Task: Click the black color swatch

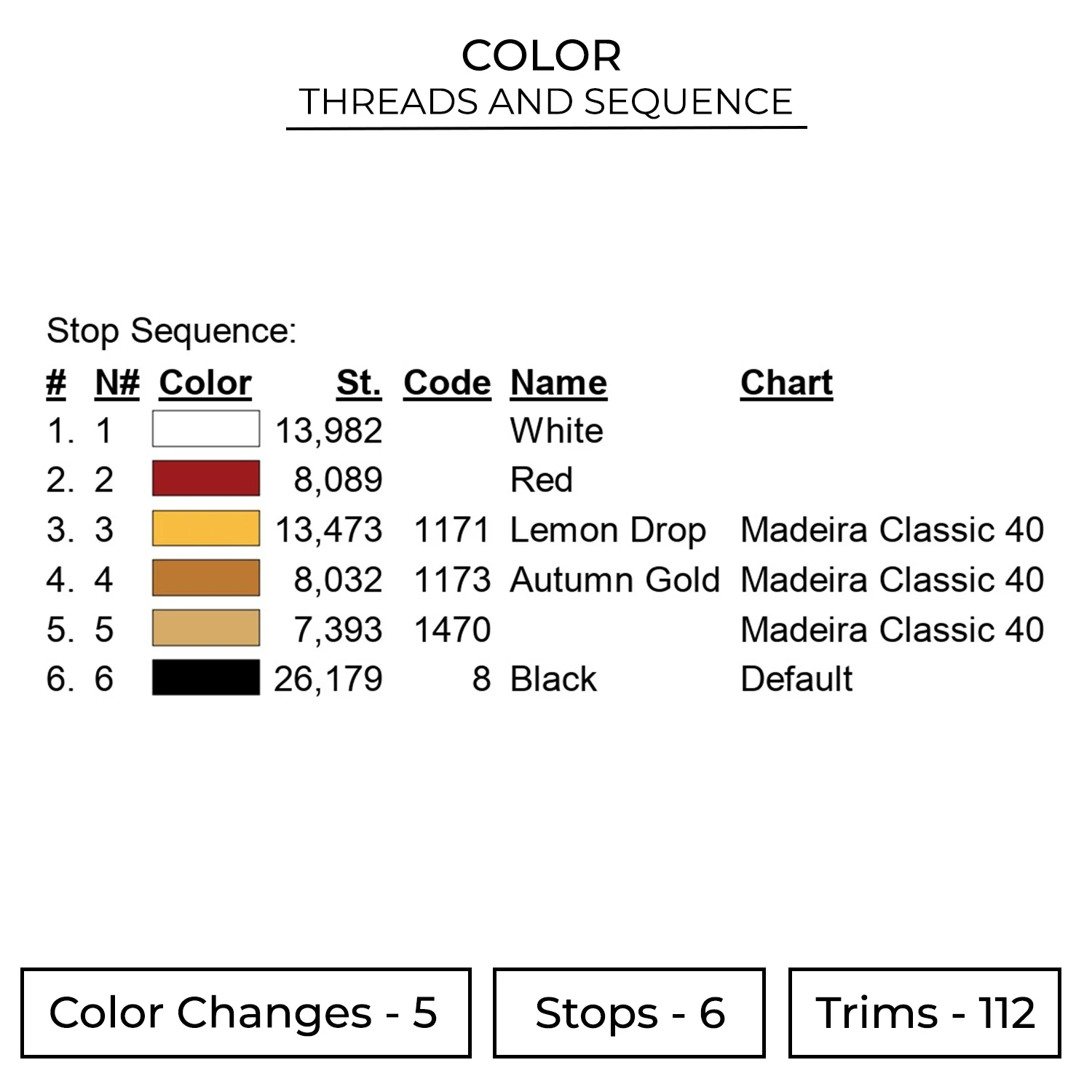Action: pyautogui.click(x=205, y=678)
